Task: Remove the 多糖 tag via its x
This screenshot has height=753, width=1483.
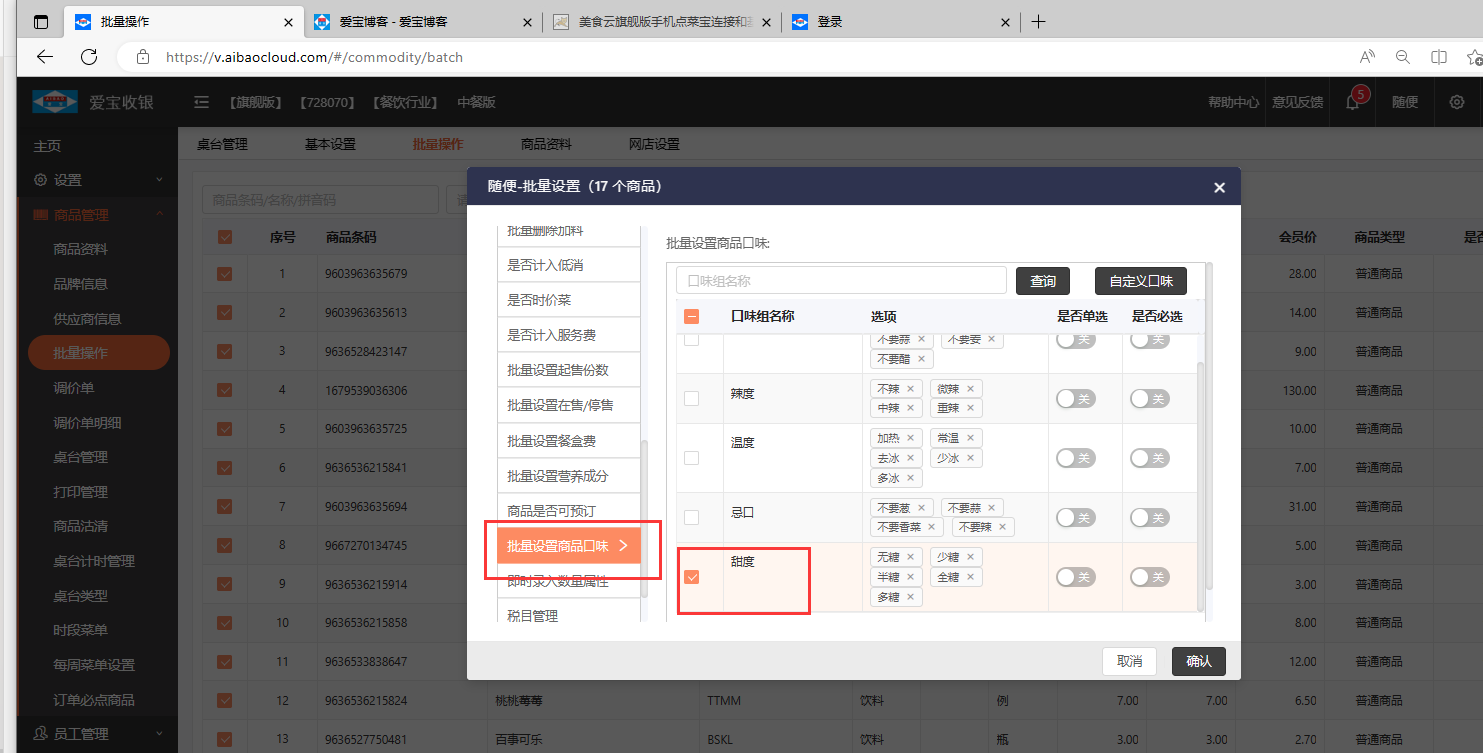Action: coord(910,597)
